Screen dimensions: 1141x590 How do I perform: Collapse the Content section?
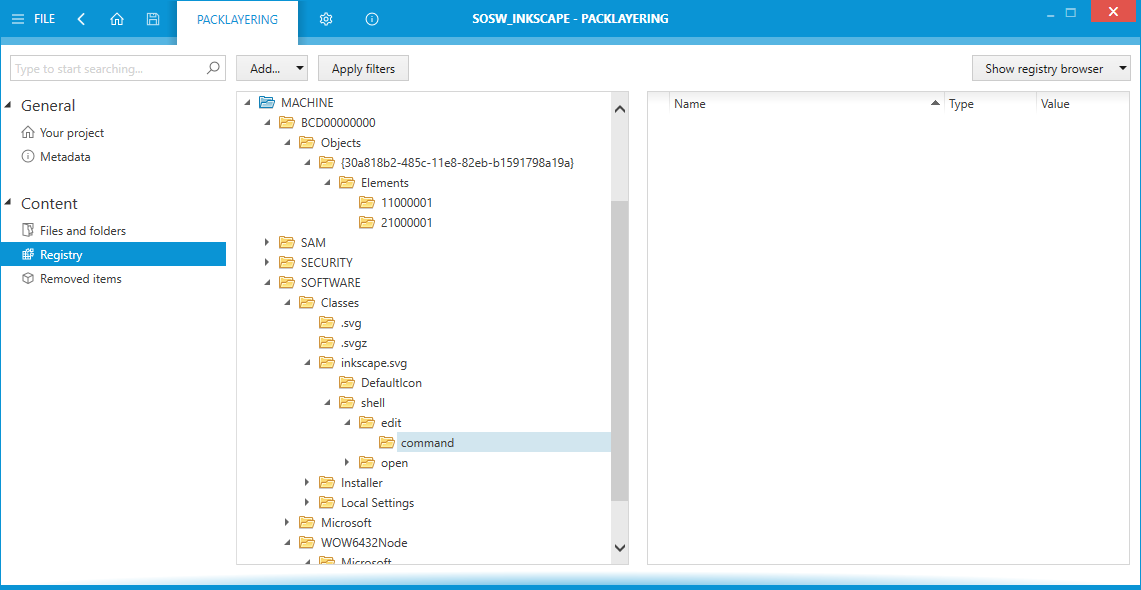click(8, 204)
